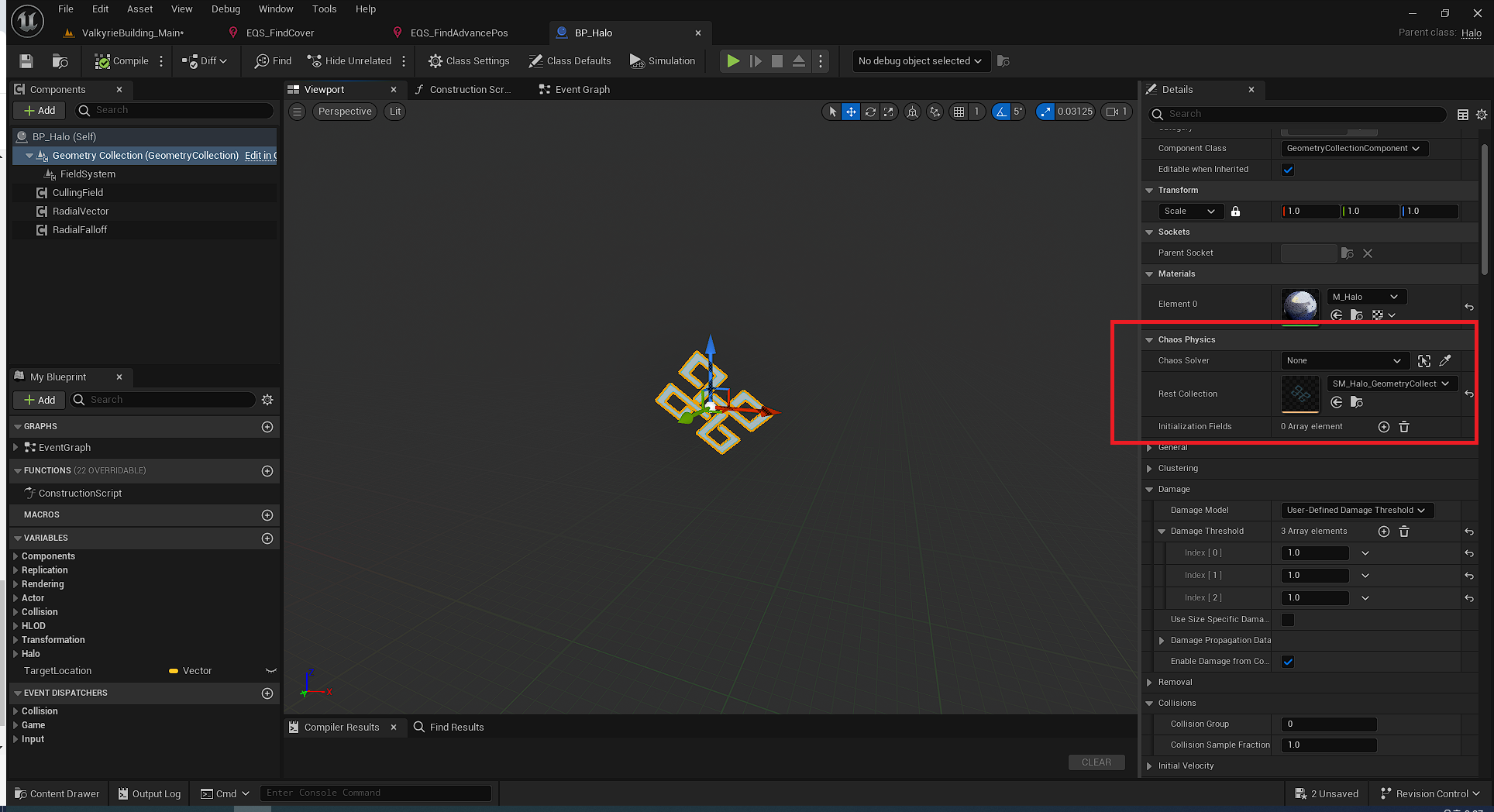Open the Component Class dropdown
Screen dimensions: 1494x812
(x=1353, y=149)
